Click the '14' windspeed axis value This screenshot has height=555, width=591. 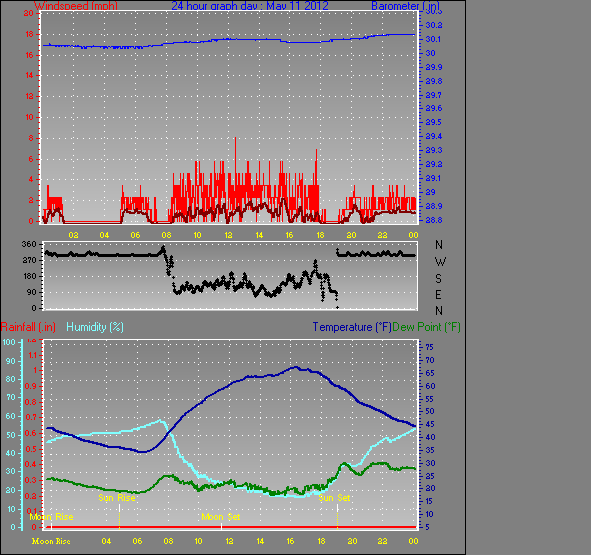point(29,75)
